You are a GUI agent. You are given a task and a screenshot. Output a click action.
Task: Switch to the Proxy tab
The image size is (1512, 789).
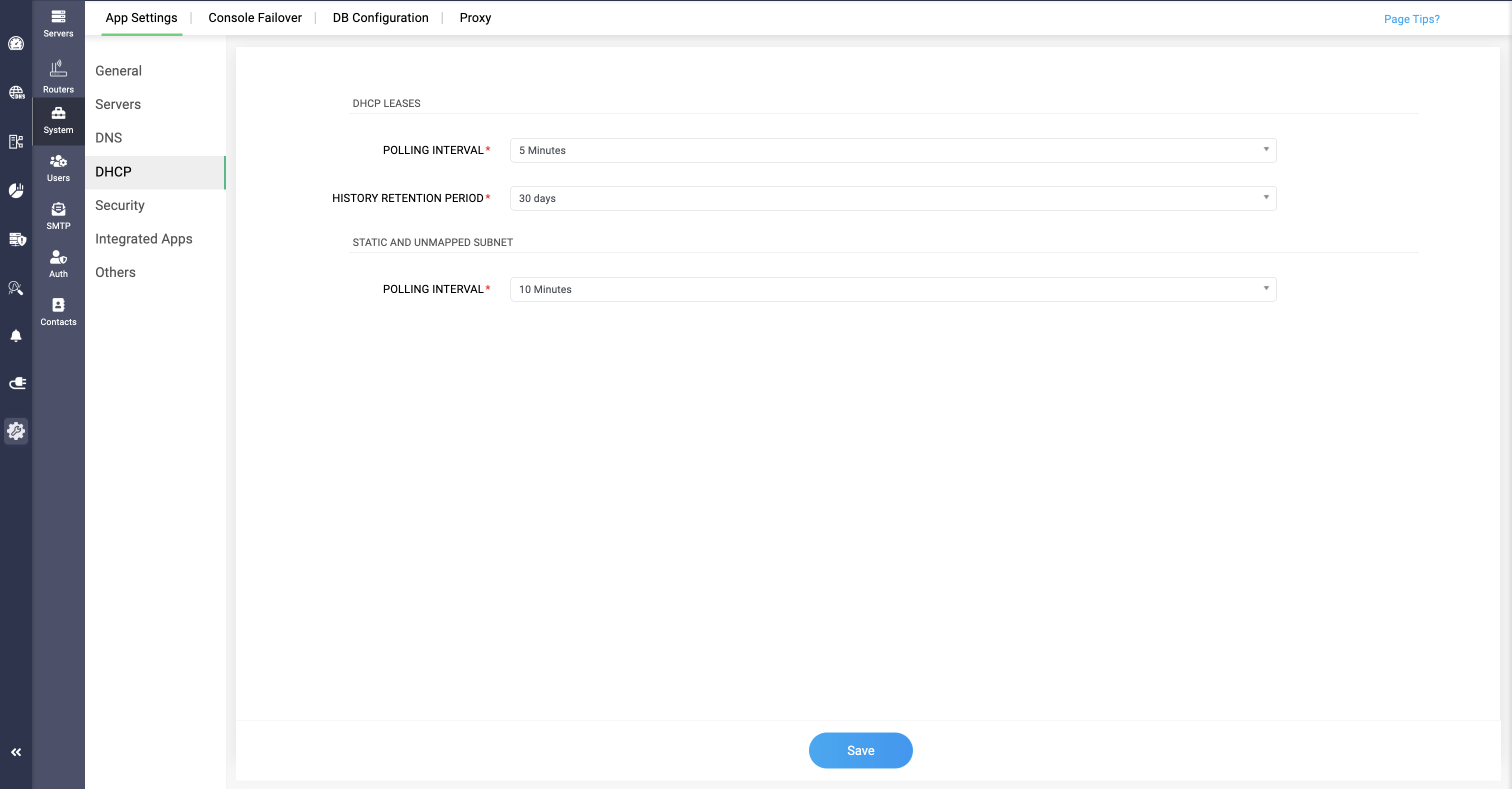(x=475, y=17)
